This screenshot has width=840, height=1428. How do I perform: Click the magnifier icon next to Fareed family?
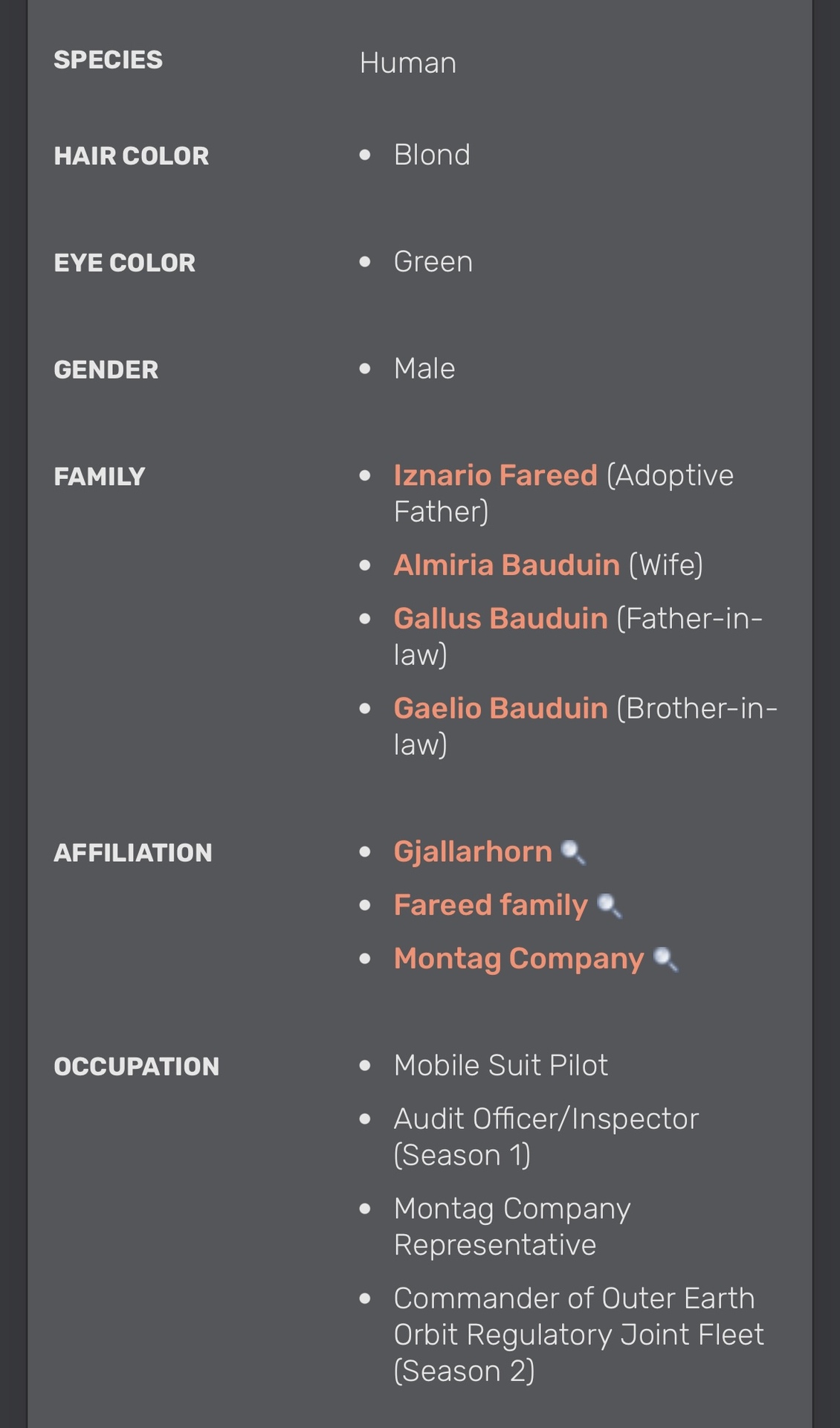coord(610,906)
